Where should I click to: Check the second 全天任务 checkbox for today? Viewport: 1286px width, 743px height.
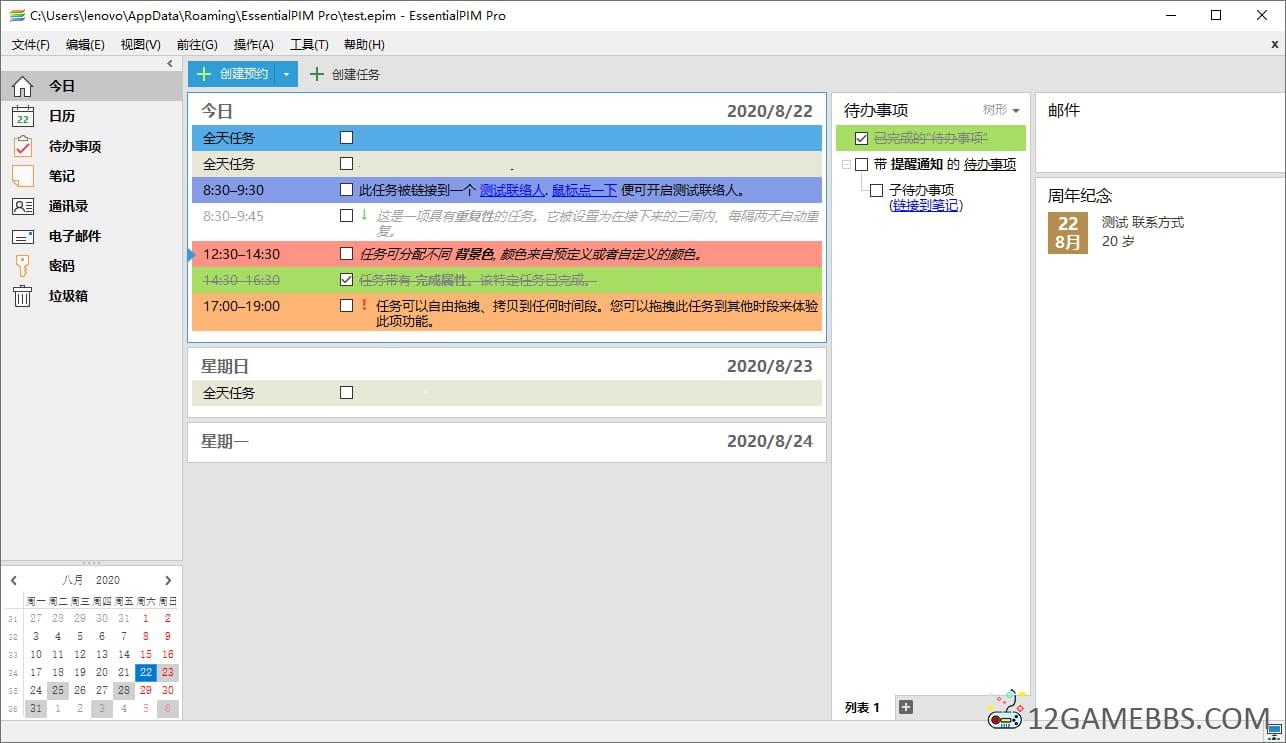(346, 163)
